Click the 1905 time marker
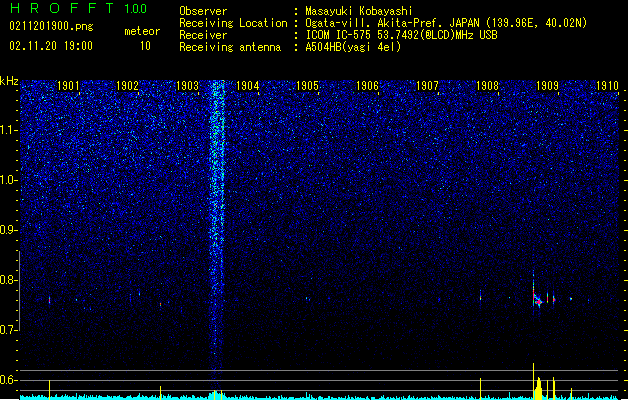 [307, 86]
